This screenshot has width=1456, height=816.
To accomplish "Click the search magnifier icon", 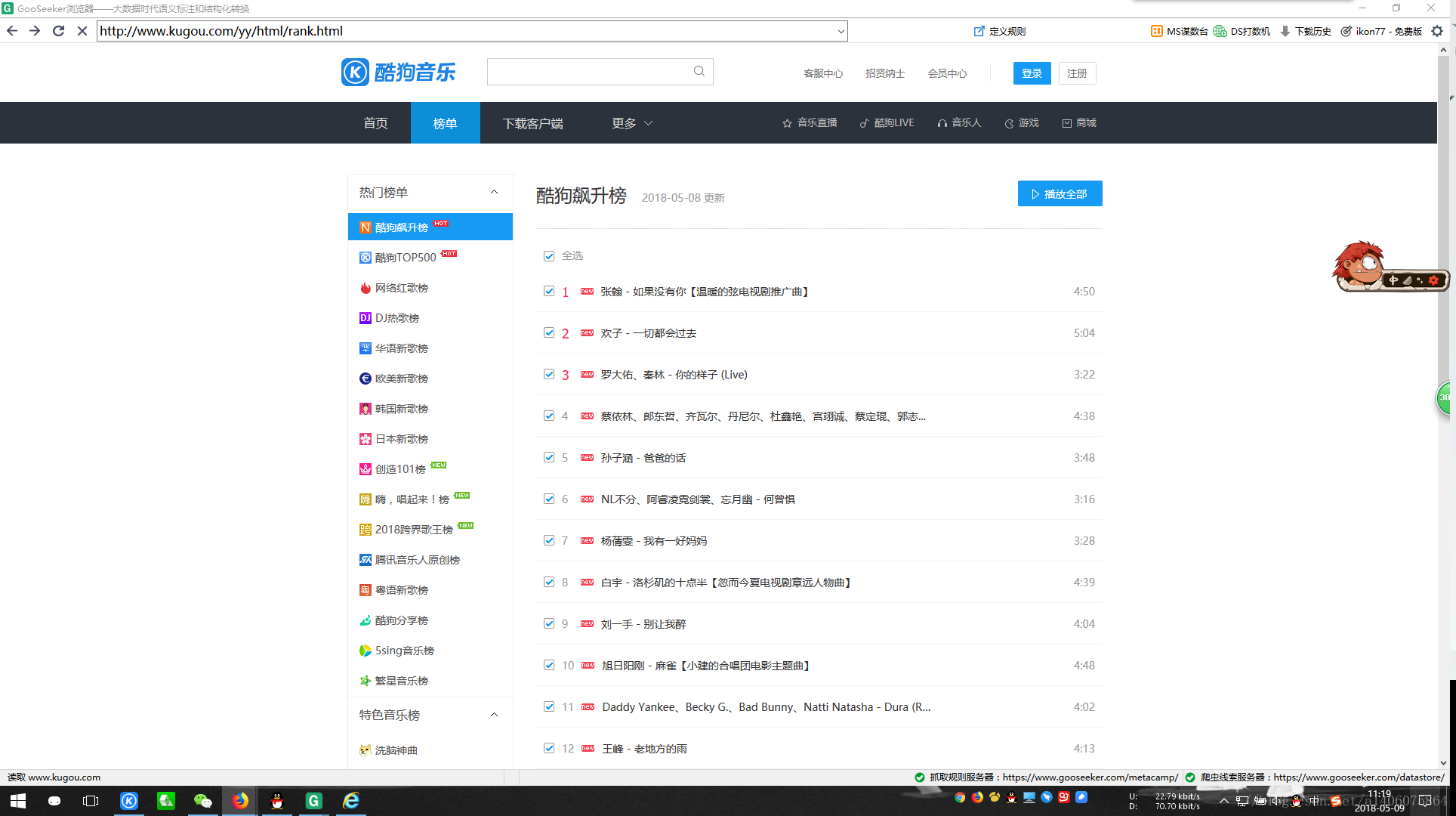I will click(699, 71).
